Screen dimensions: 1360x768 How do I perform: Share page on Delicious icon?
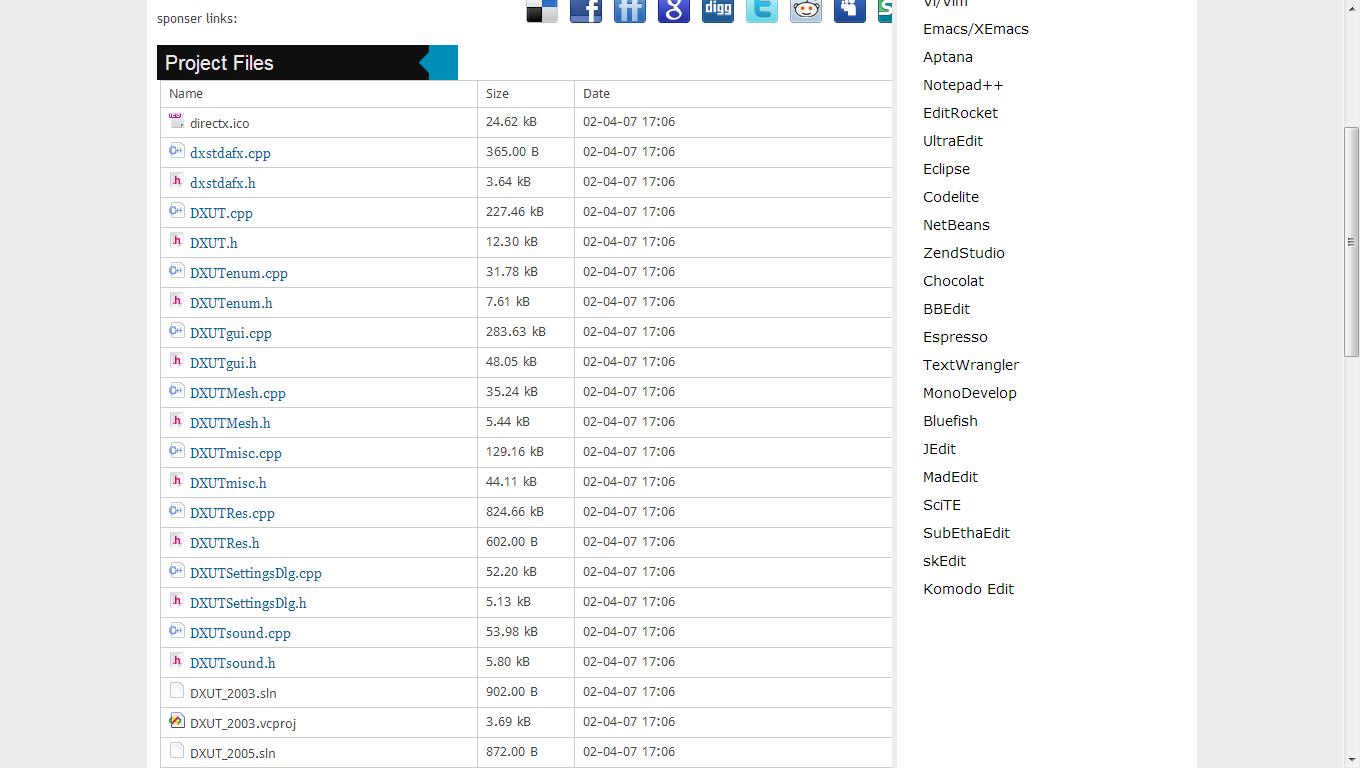[x=541, y=10]
